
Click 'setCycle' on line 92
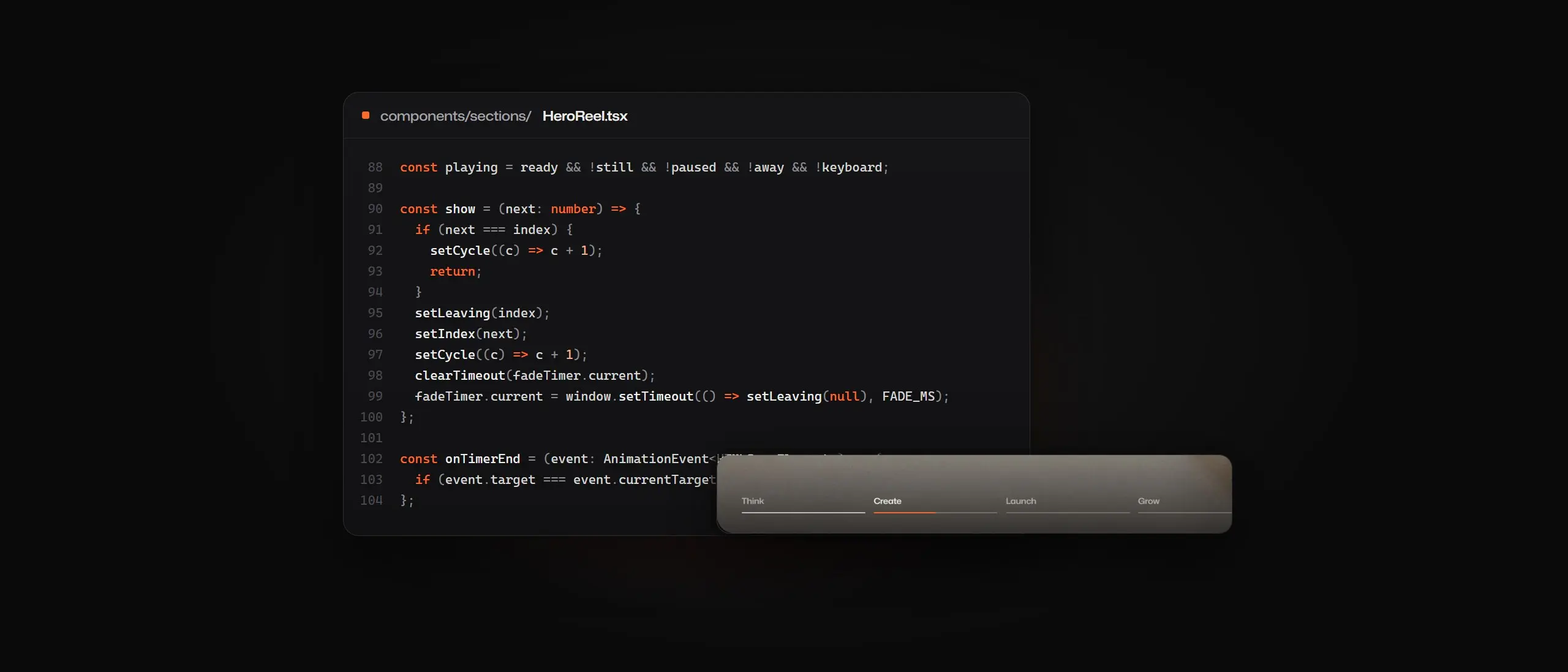(460, 251)
